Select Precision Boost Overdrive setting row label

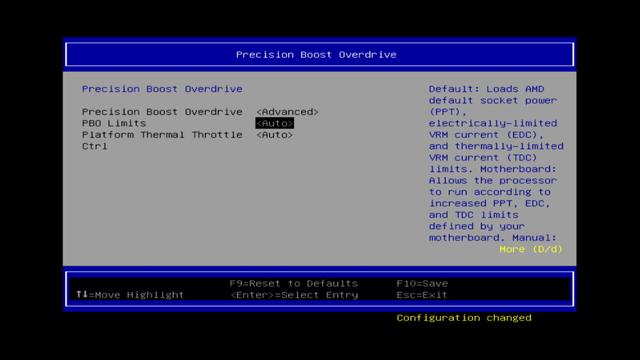(162, 112)
